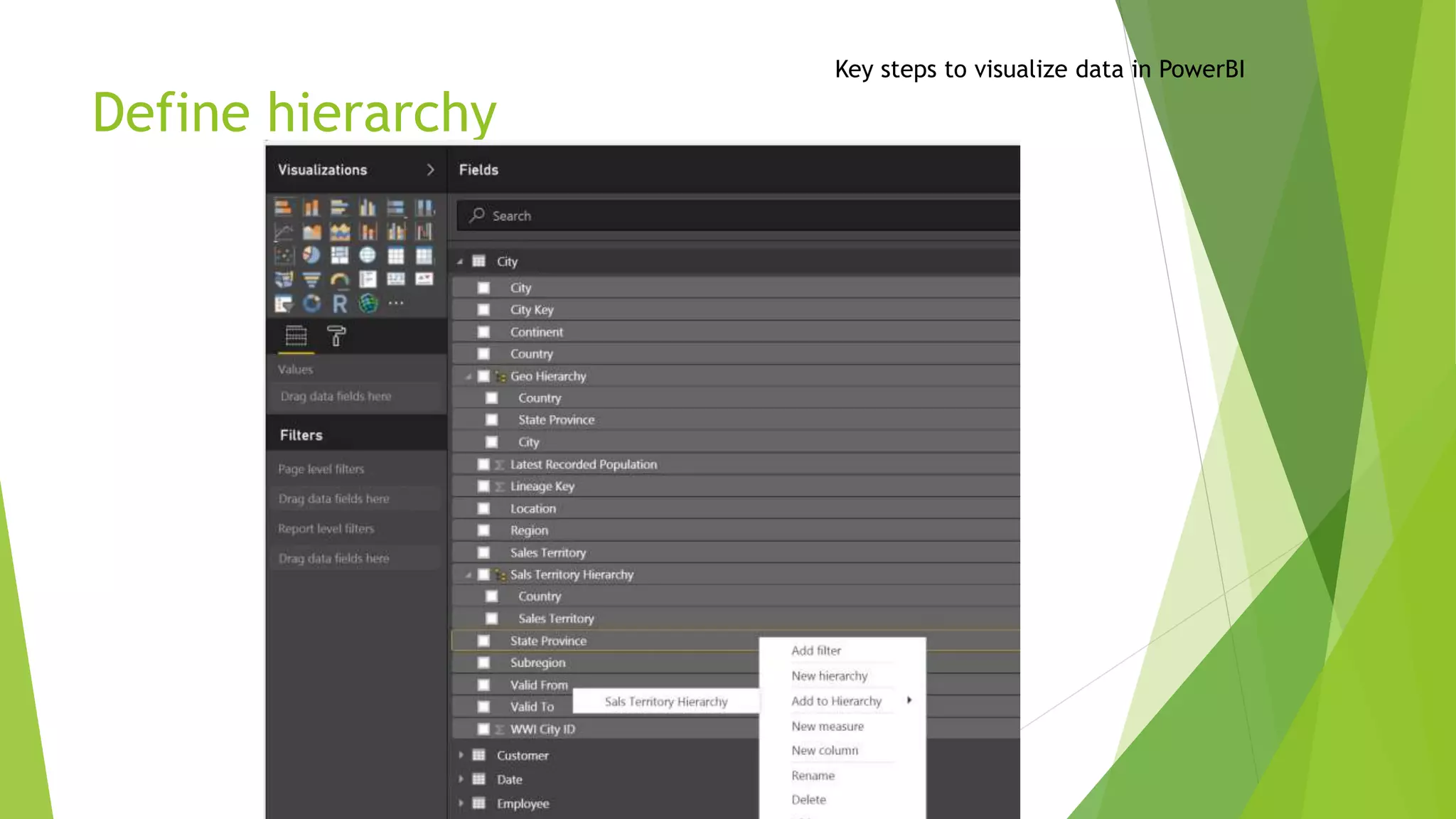Open more visualizations ellipsis menu
The height and width of the screenshot is (819, 1456).
(396, 304)
